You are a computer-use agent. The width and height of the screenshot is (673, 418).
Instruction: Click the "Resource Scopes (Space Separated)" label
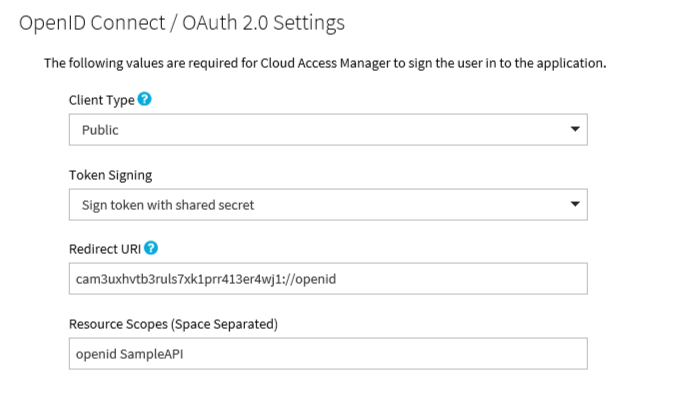172,324
